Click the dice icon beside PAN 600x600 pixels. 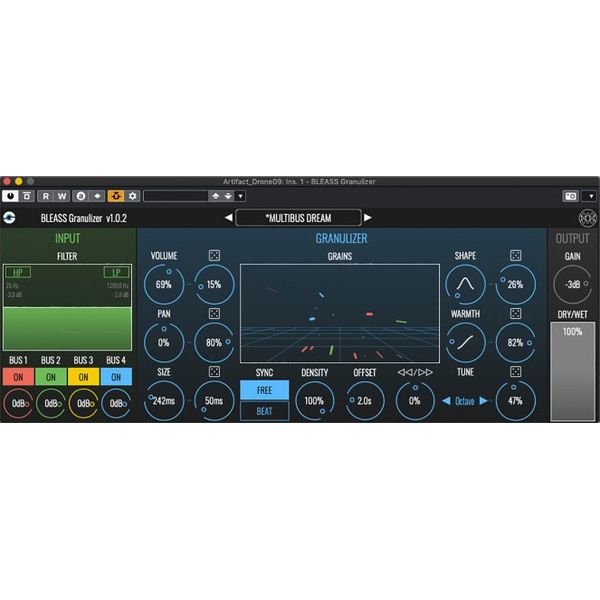[214, 313]
